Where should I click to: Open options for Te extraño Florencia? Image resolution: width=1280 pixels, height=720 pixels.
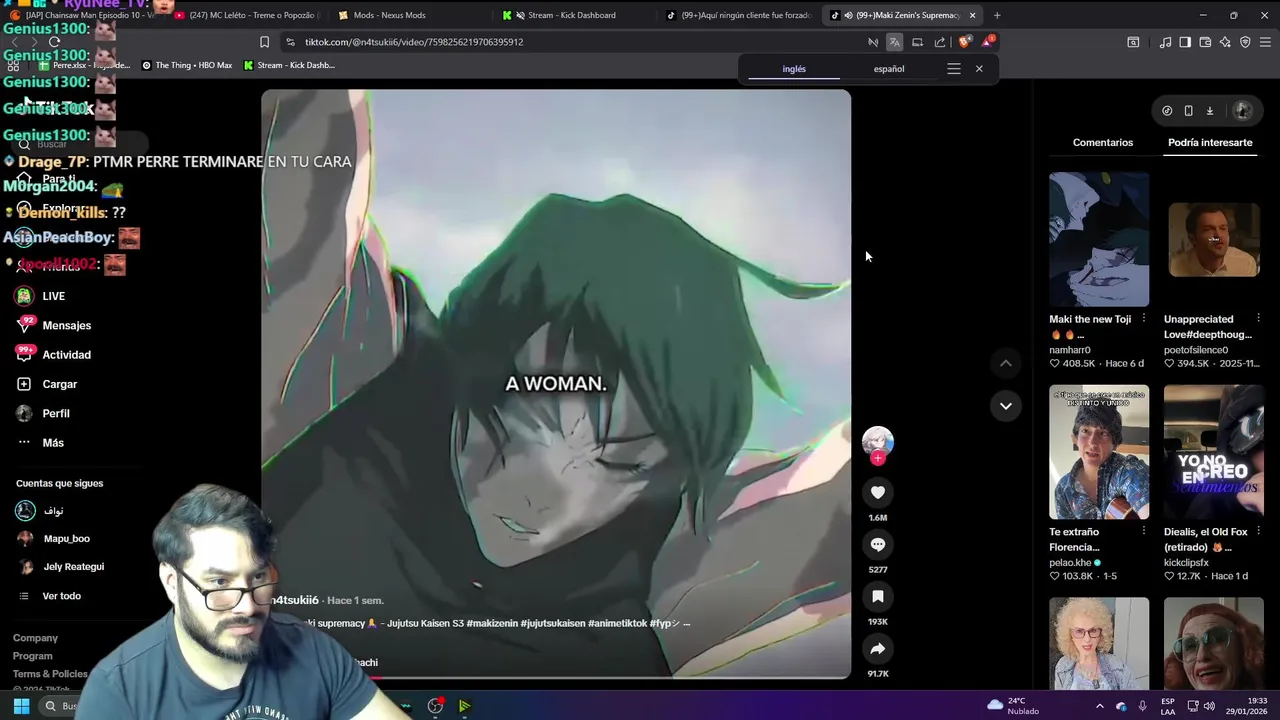(1143, 532)
